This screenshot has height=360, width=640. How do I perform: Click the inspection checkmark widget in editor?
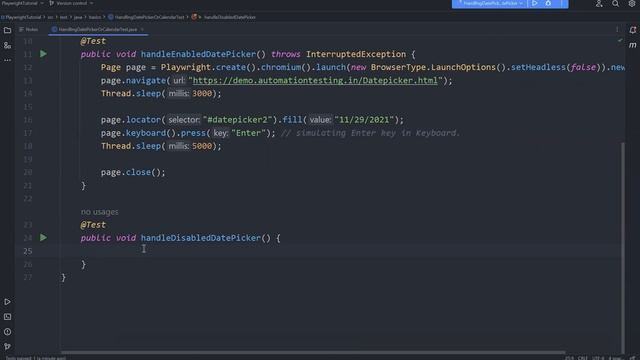(x=620, y=40)
